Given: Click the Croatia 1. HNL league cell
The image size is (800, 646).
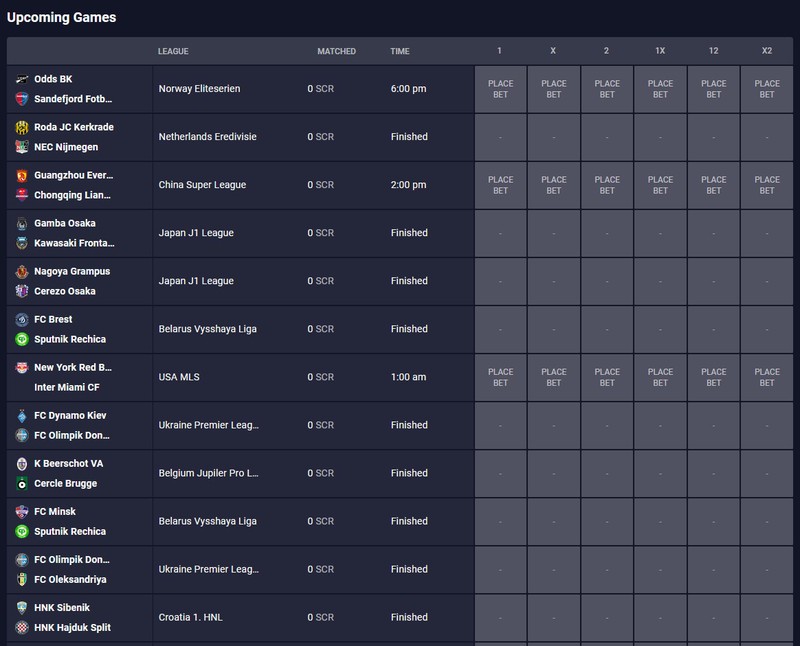Looking at the screenshot, I should 190,617.
